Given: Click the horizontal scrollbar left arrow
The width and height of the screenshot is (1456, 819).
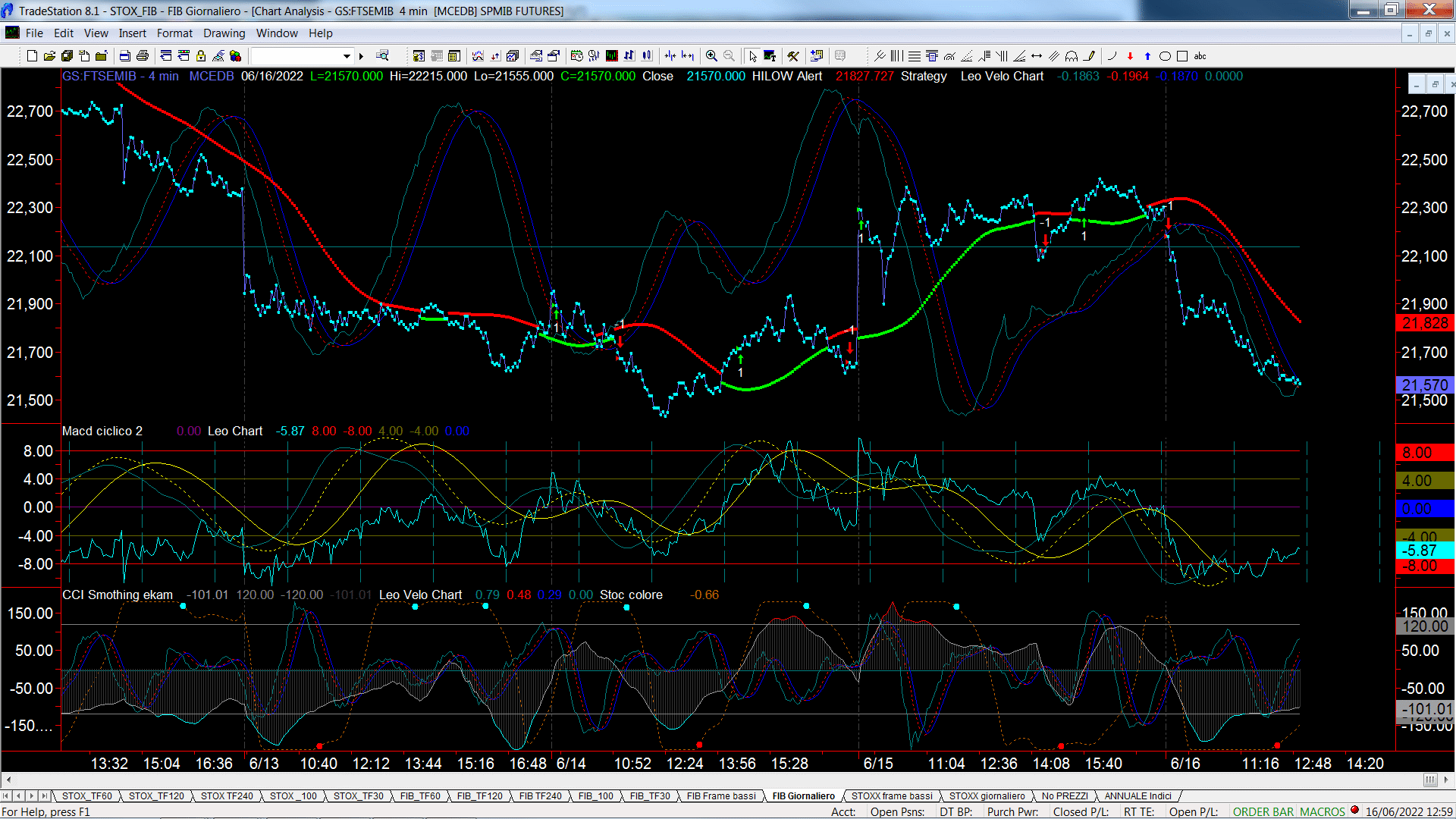Looking at the screenshot, I should [8, 780].
